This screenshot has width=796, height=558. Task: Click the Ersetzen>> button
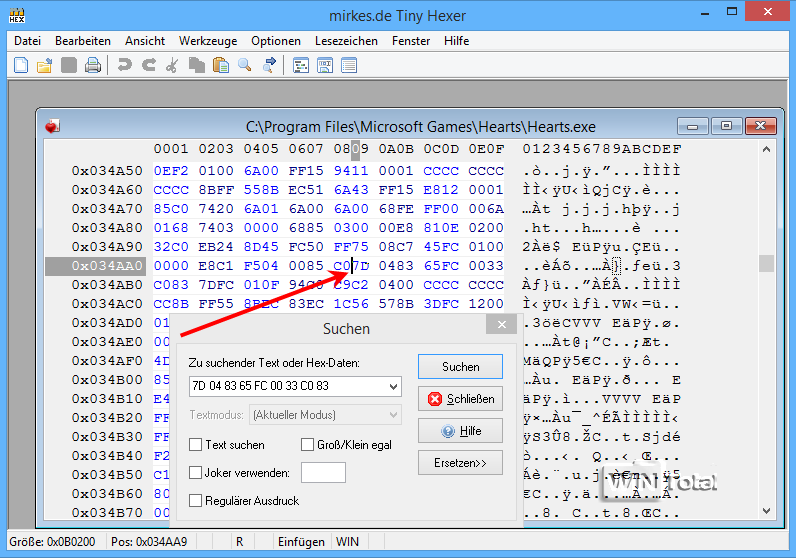click(x=460, y=463)
